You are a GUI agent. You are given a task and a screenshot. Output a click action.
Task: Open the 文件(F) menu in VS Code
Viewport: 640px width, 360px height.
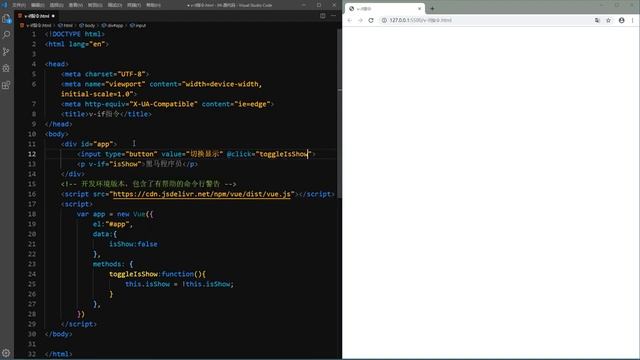point(19,5)
